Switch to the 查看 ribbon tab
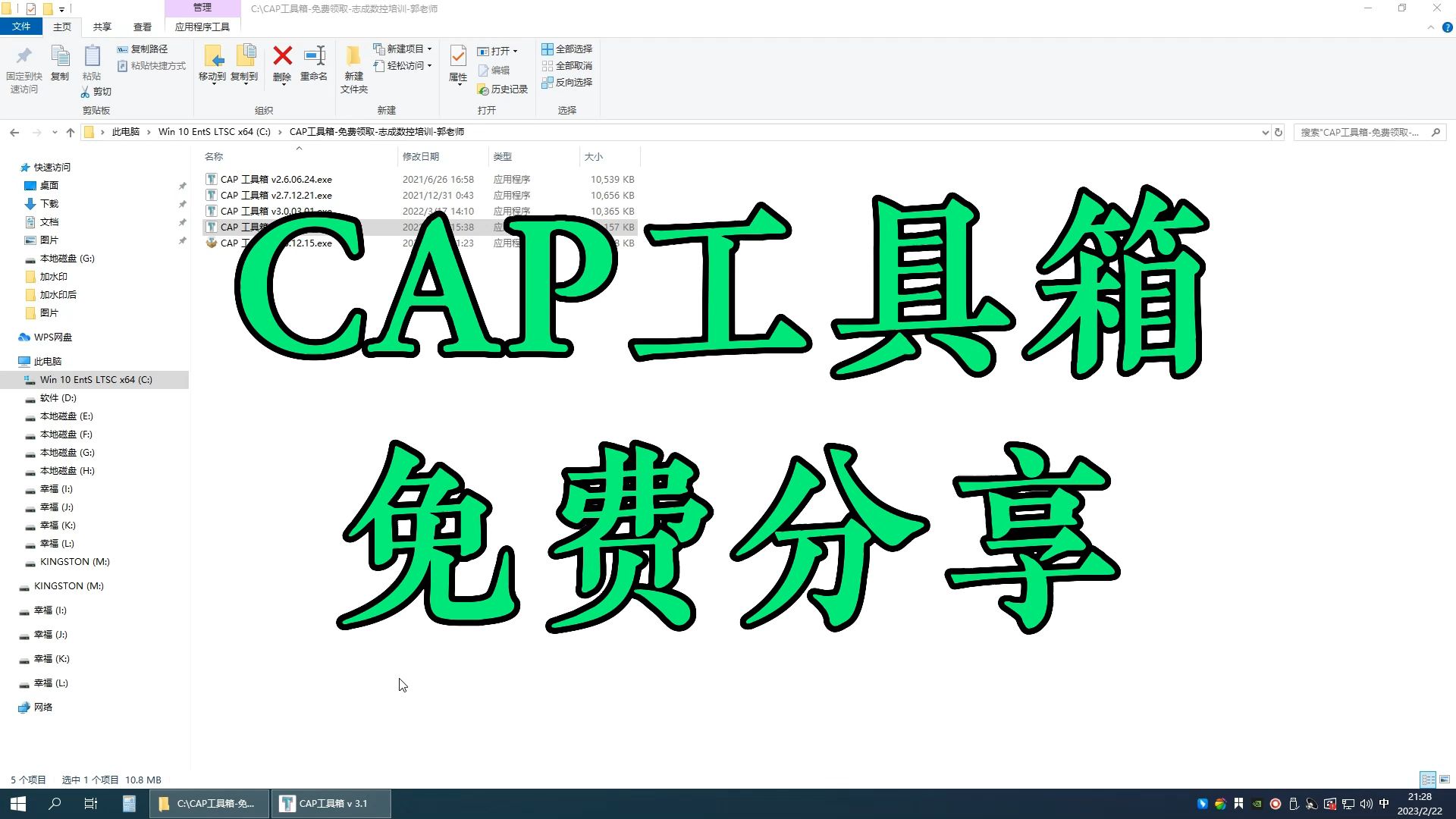This screenshot has width=1456, height=819. (x=143, y=27)
